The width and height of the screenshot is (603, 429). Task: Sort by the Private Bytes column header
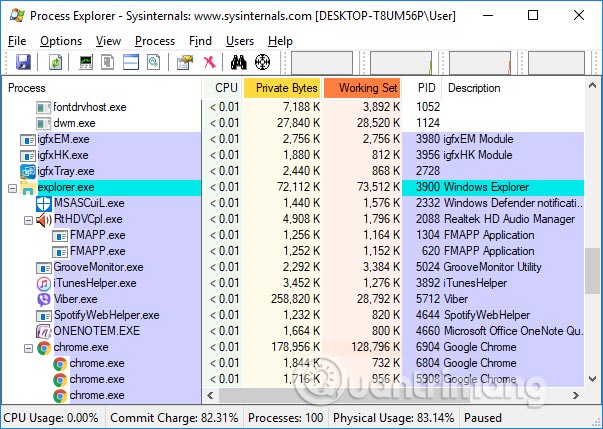pos(282,88)
